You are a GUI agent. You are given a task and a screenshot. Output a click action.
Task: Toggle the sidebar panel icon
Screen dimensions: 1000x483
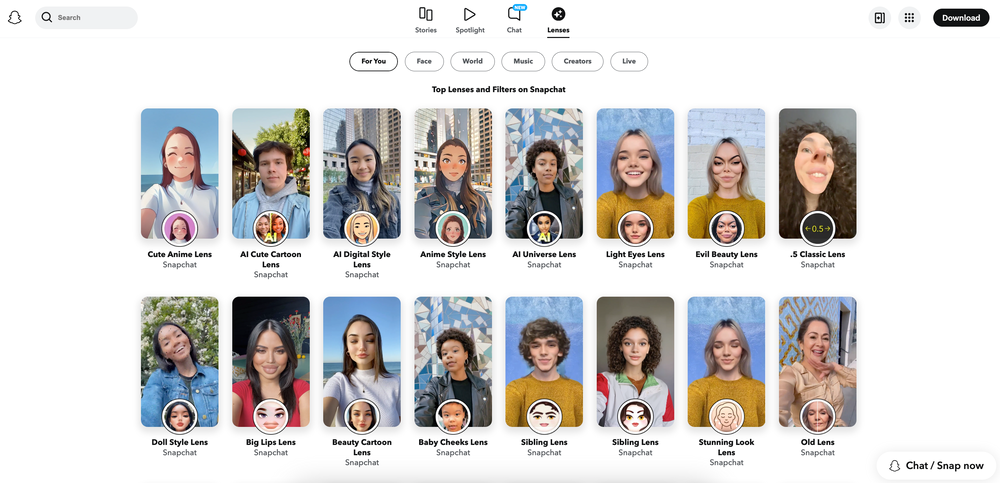879,18
